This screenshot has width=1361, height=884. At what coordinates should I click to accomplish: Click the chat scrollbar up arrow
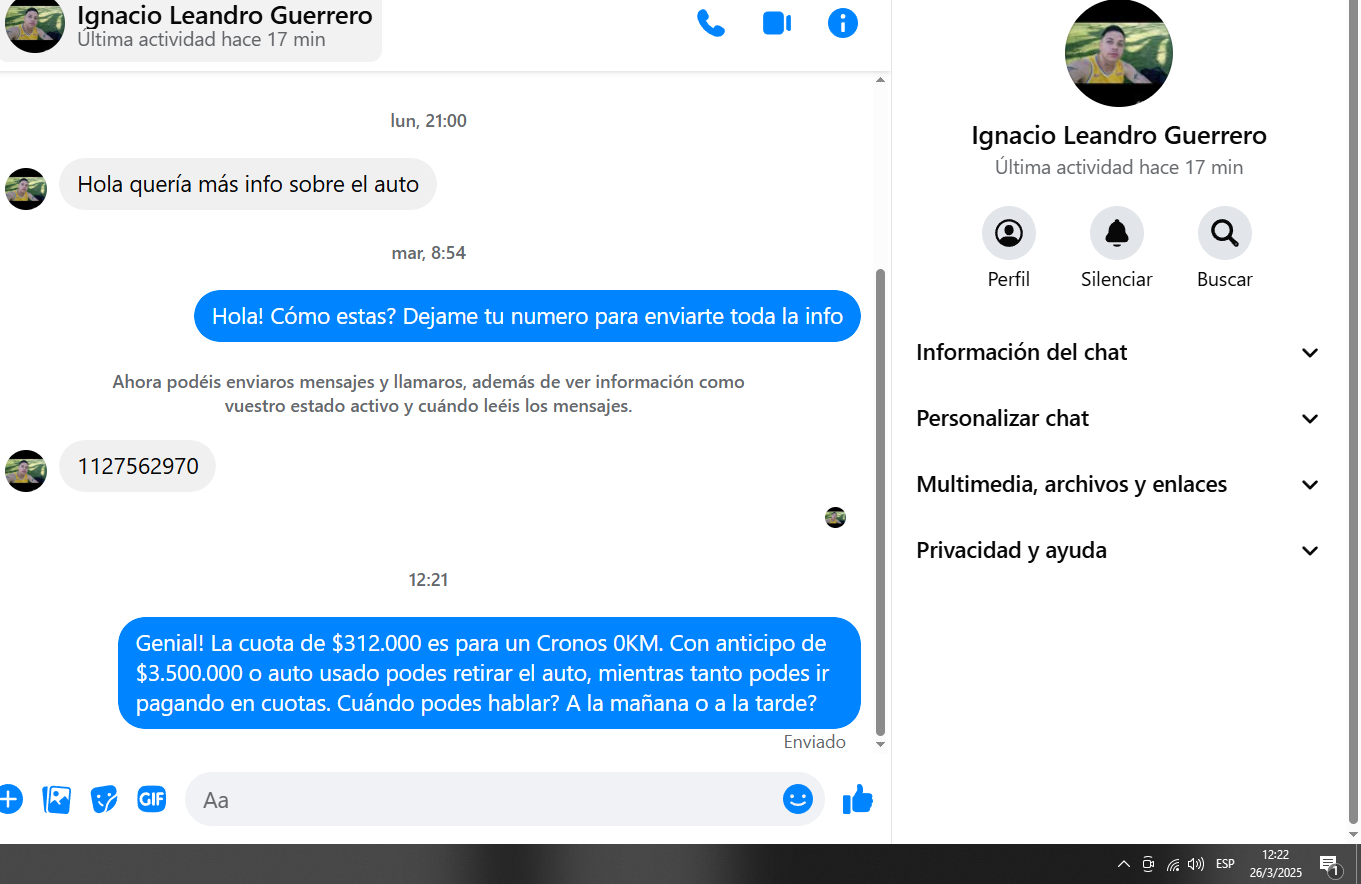point(881,79)
